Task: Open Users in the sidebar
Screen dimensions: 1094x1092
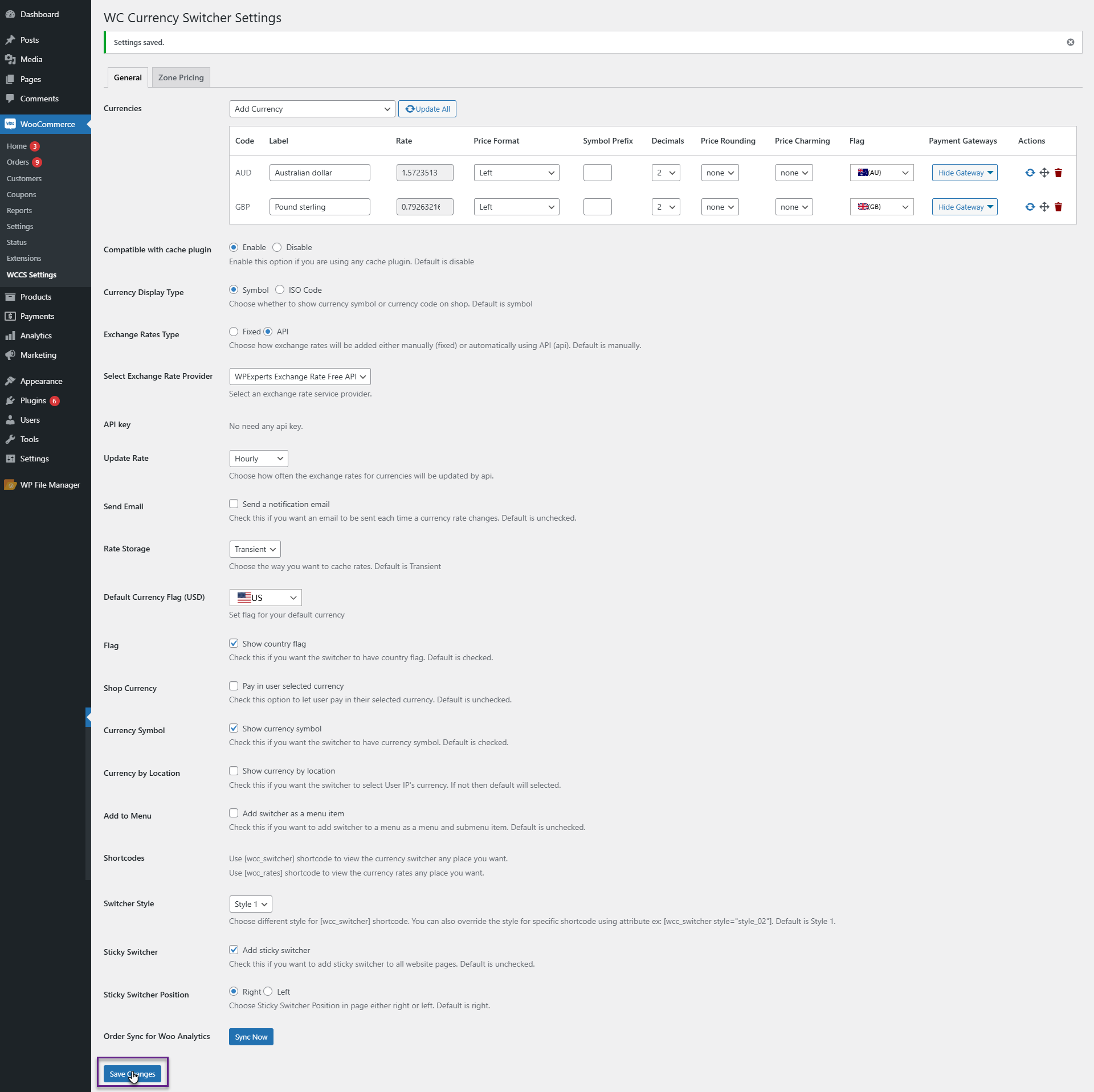Action: click(46, 420)
